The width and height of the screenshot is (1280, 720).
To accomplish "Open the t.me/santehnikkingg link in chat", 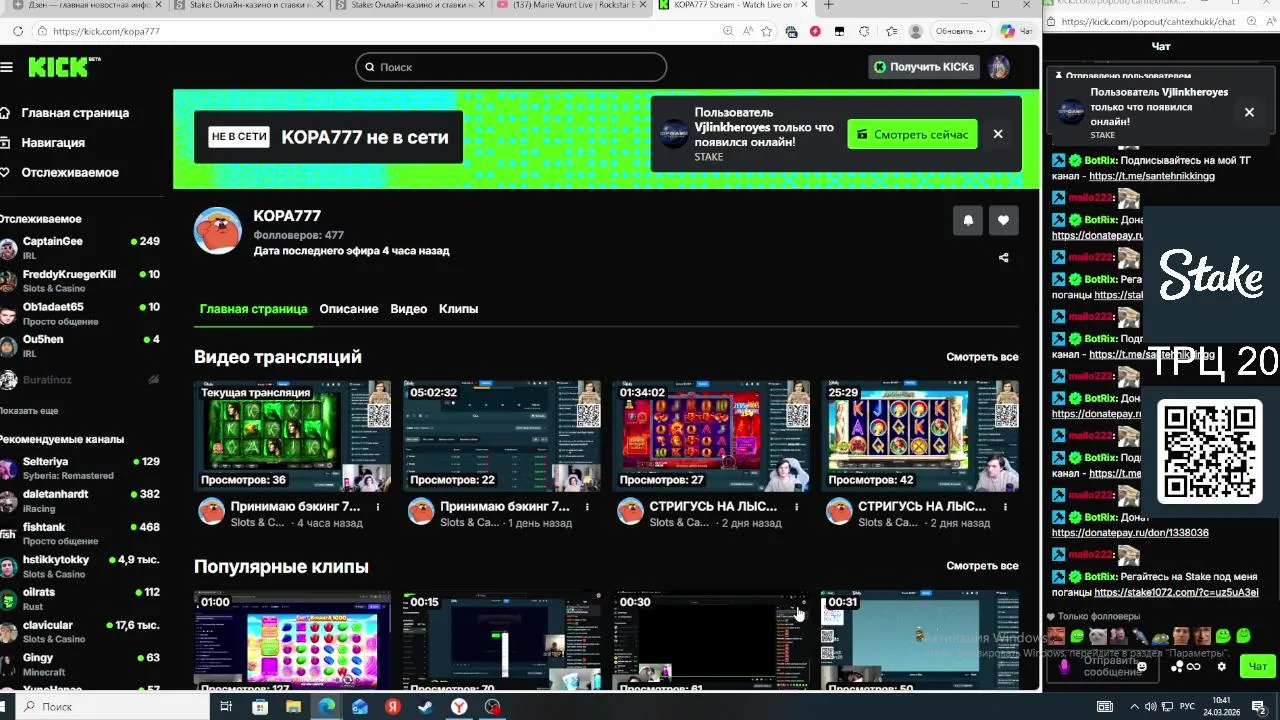I will tap(1152, 176).
